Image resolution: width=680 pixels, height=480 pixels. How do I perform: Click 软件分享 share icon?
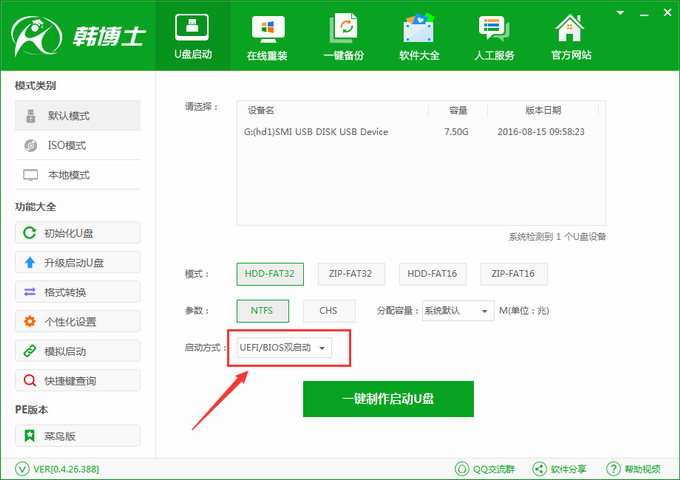tap(559, 468)
